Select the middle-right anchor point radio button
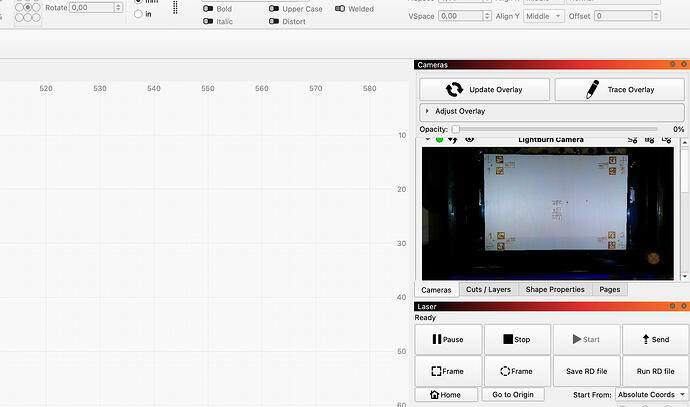 (x=36, y=7)
